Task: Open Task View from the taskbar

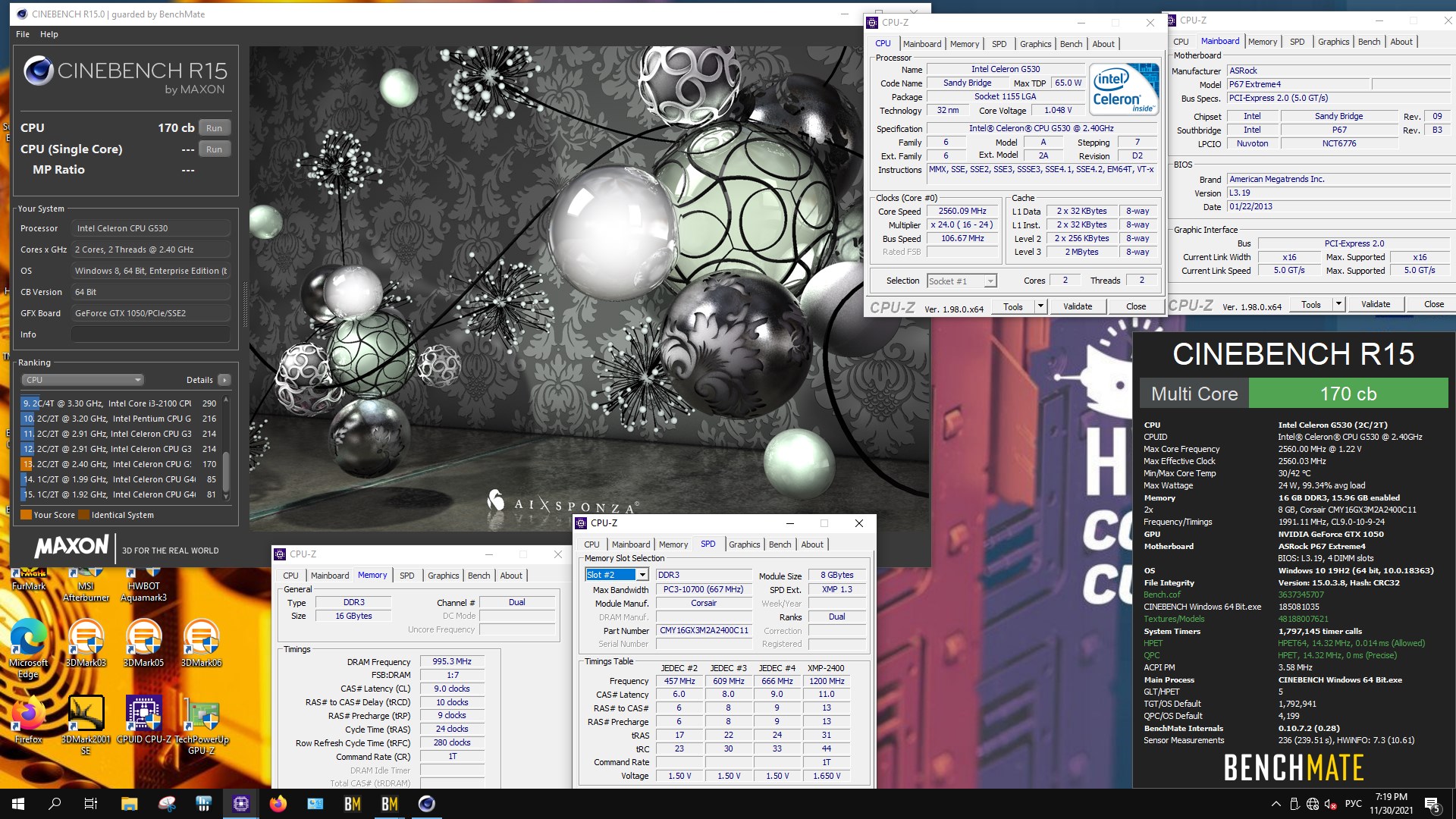Action: [x=90, y=804]
